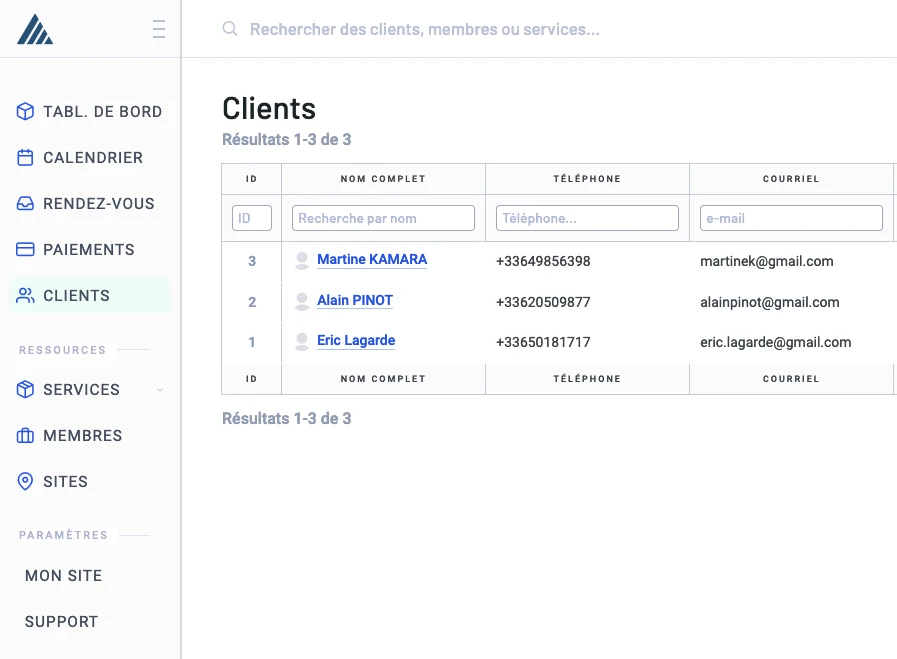Click the search magnifier icon
Screen dimensions: 897x659
click(x=230, y=30)
